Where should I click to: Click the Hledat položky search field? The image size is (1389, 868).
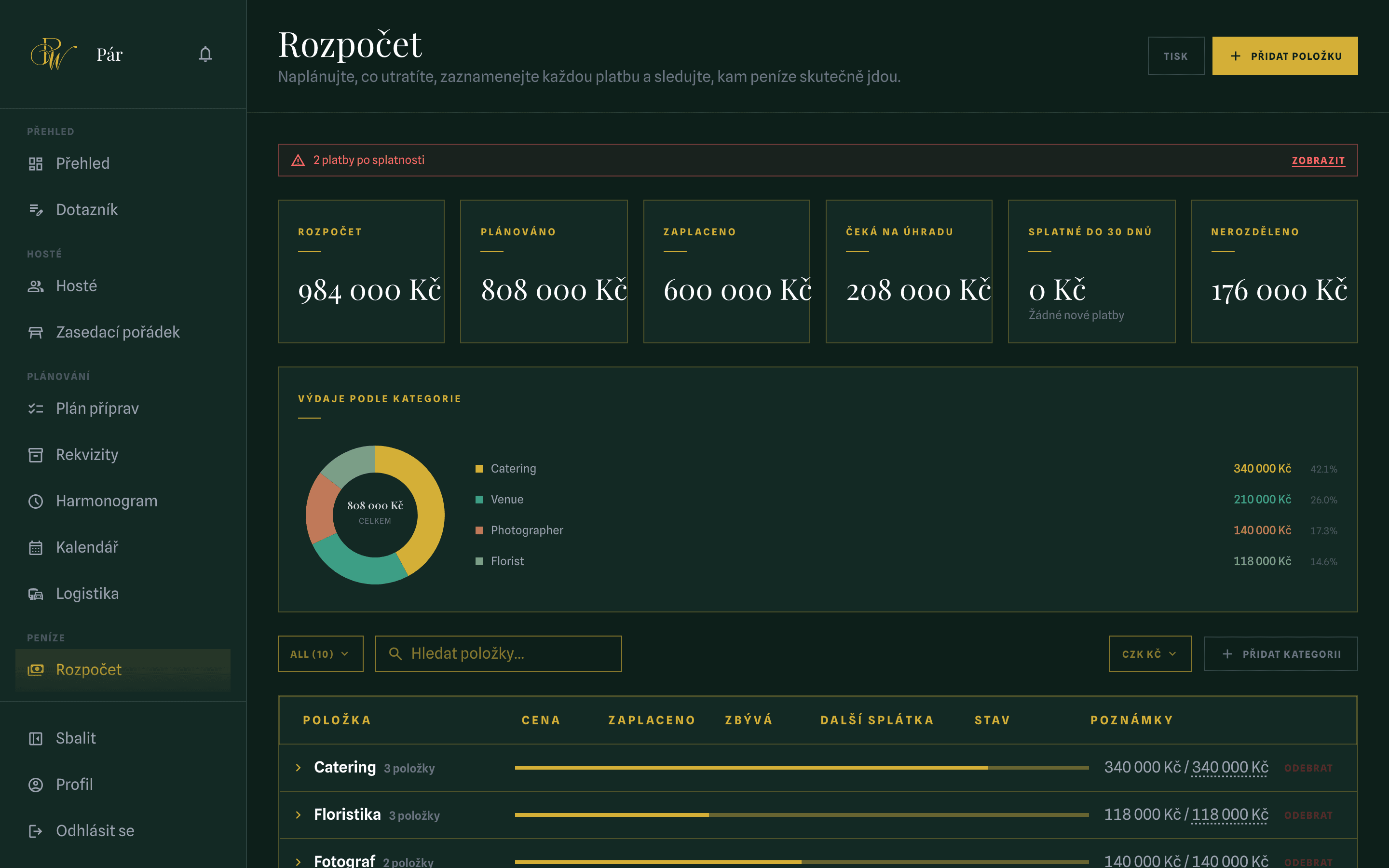click(x=498, y=654)
